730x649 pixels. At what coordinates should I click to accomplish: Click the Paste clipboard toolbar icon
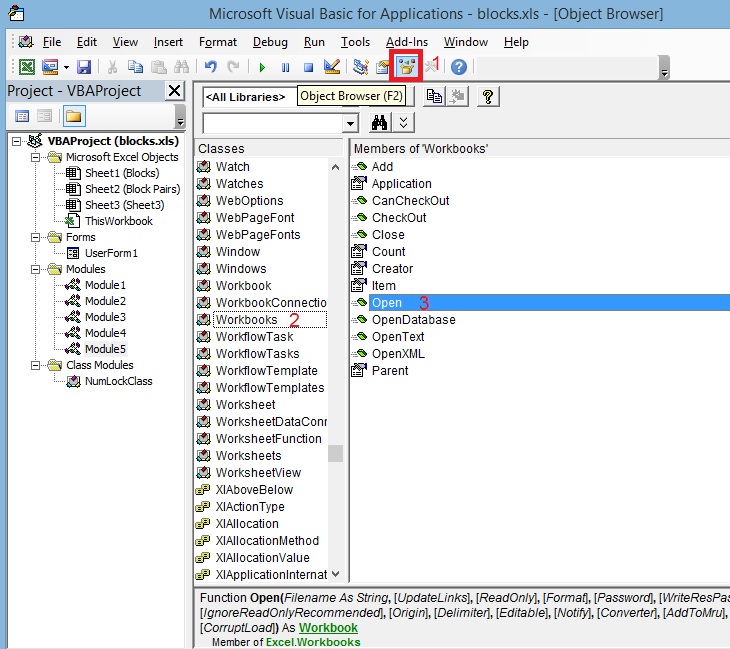pos(158,67)
